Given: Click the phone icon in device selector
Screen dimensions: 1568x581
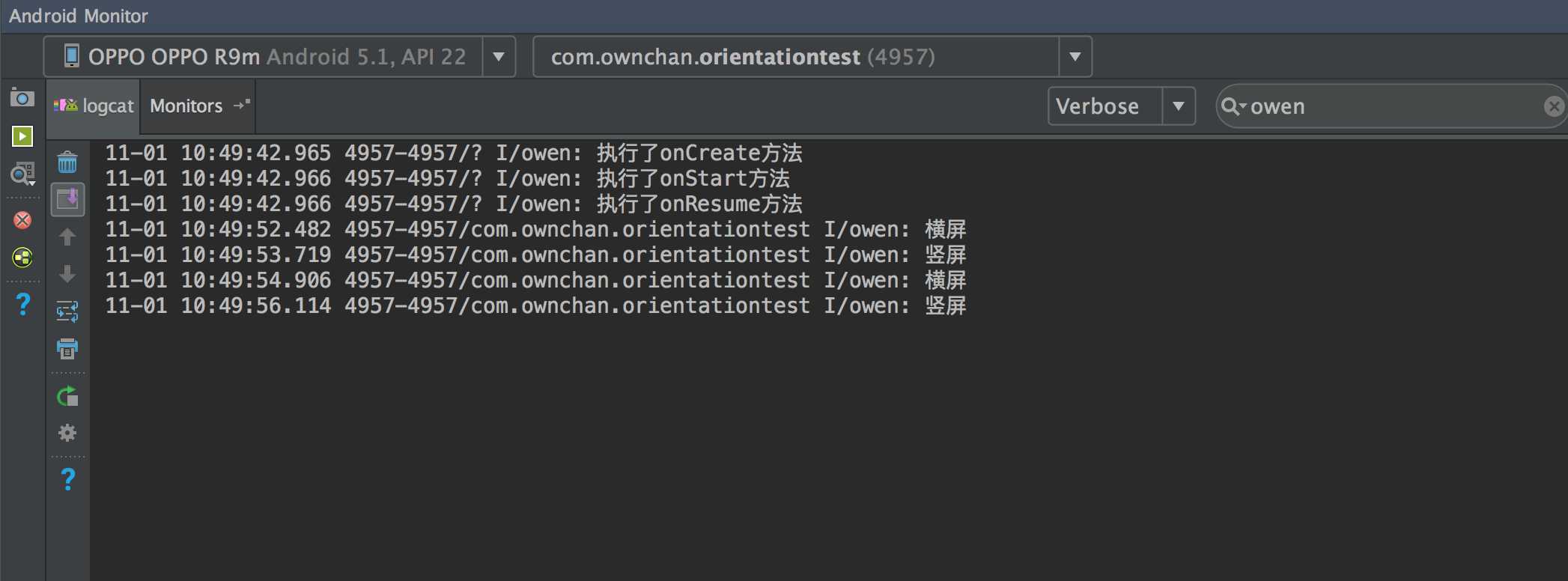Looking at the screenshot, I should pyautogui.click(x=71, y=56).
